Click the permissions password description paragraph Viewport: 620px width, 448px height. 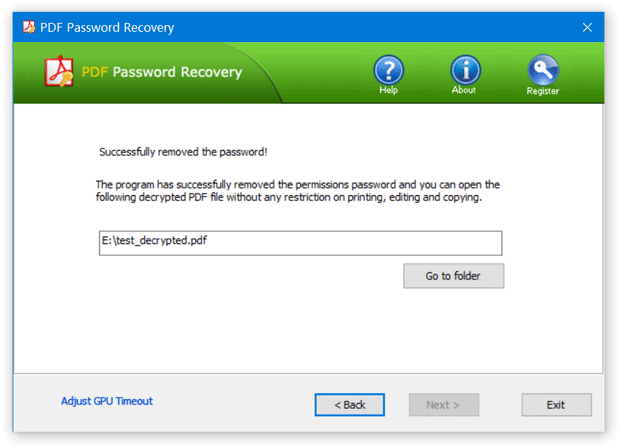pos(297,191)
